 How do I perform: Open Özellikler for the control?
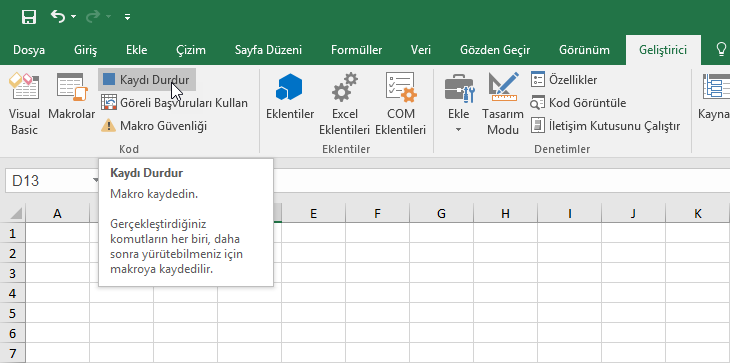coord(564,80)
